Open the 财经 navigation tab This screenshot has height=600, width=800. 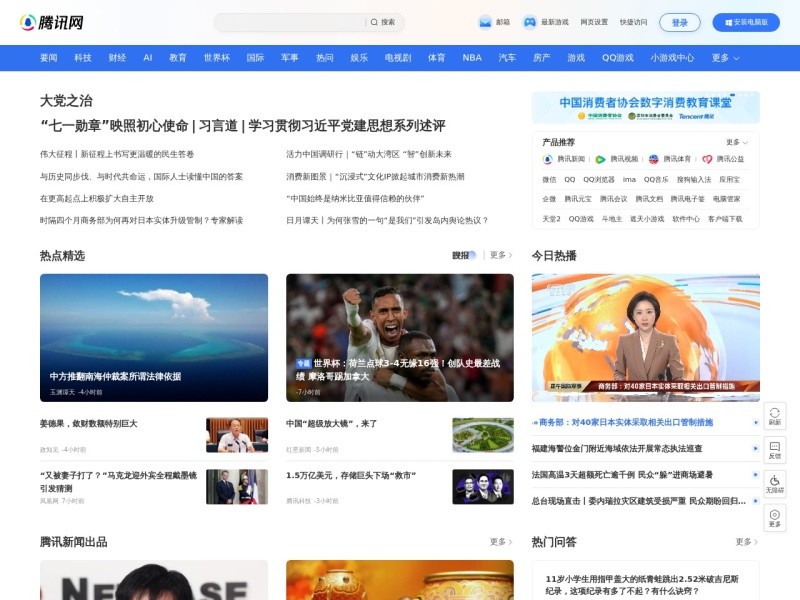tap(117, 58)
